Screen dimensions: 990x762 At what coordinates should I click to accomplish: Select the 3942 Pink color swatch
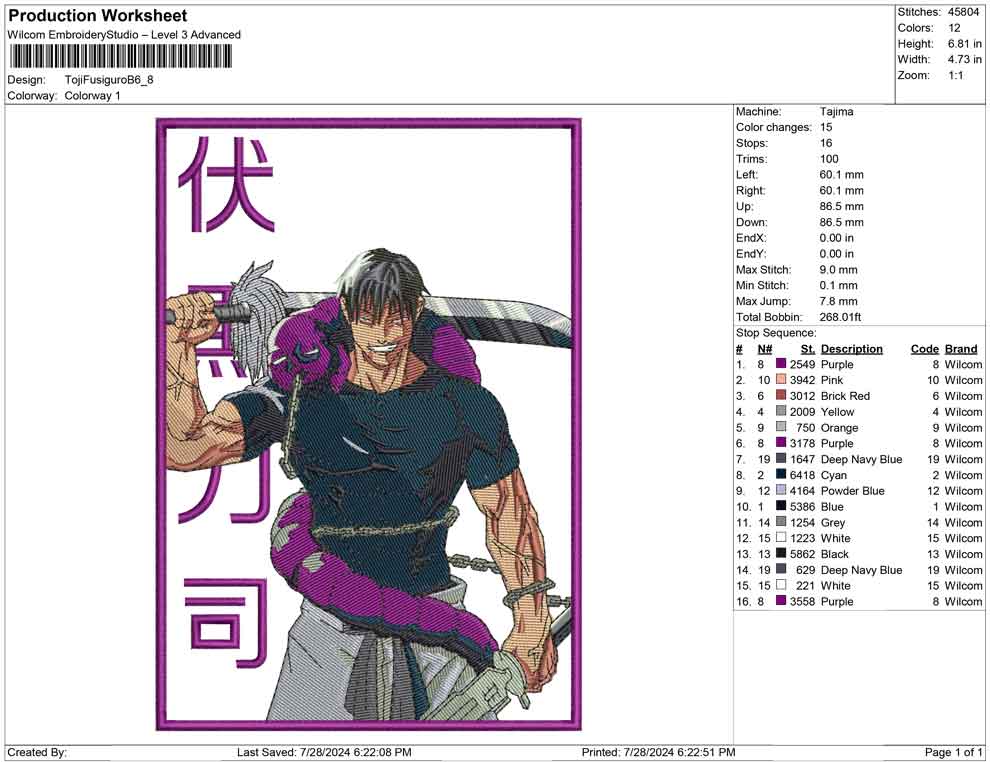[x=781, y=379]
